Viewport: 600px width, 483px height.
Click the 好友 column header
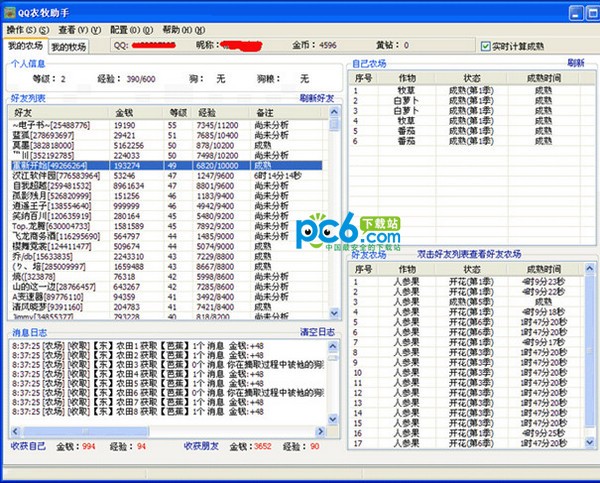(x=59, y=113)
